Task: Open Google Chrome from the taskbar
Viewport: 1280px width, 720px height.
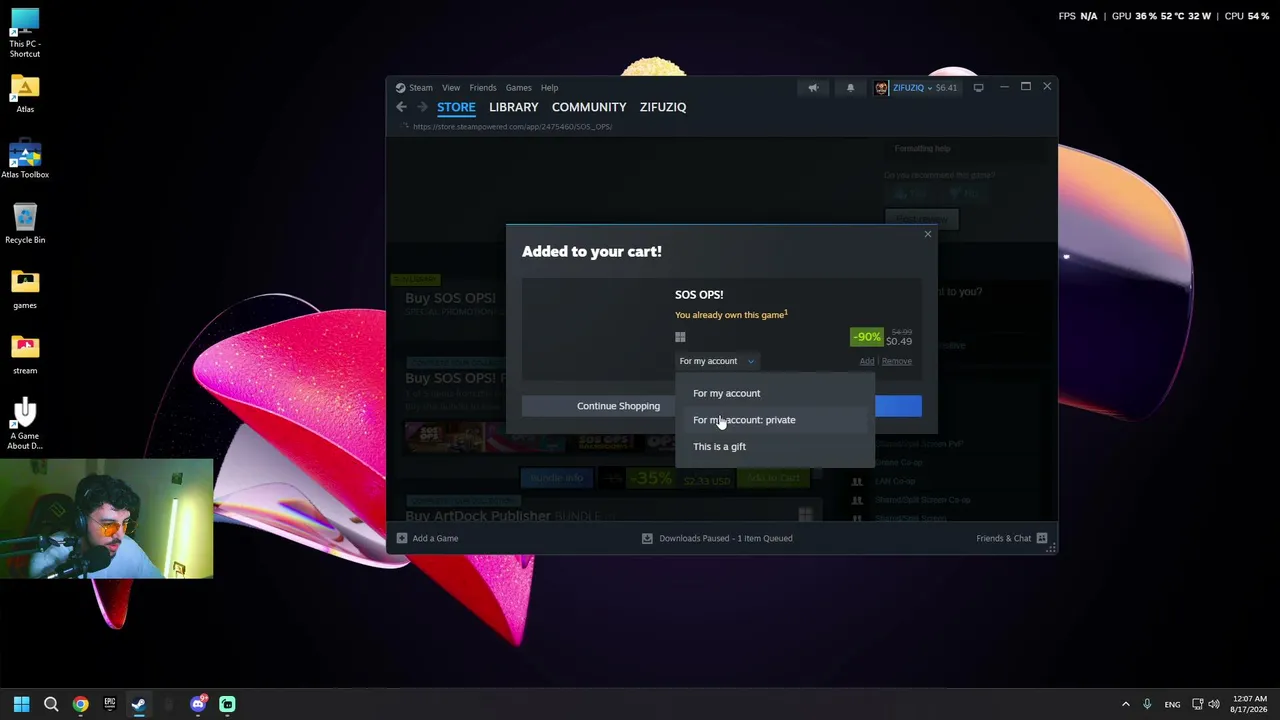Action: (80, 704)
